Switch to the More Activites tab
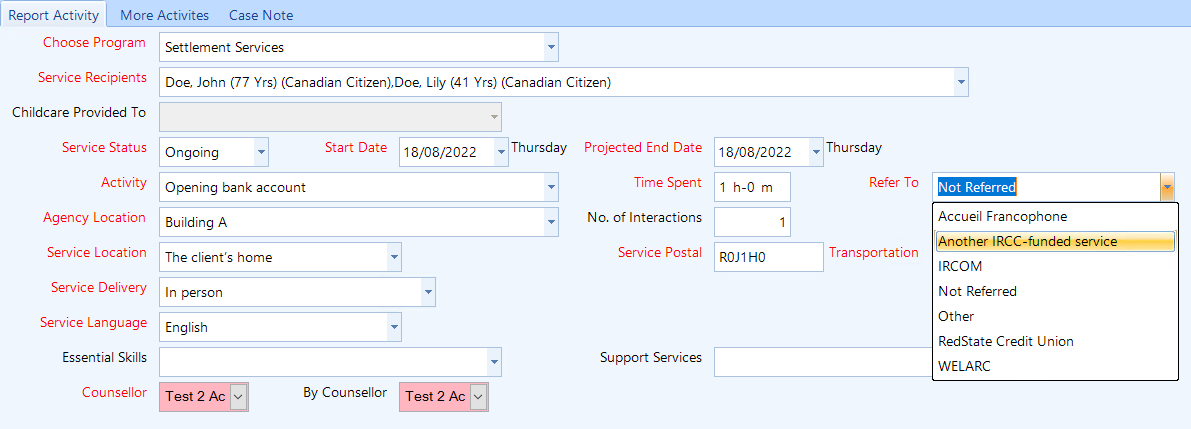Image resolution: width=1191 pixels, height=429 pixels. tap(164, 15)
